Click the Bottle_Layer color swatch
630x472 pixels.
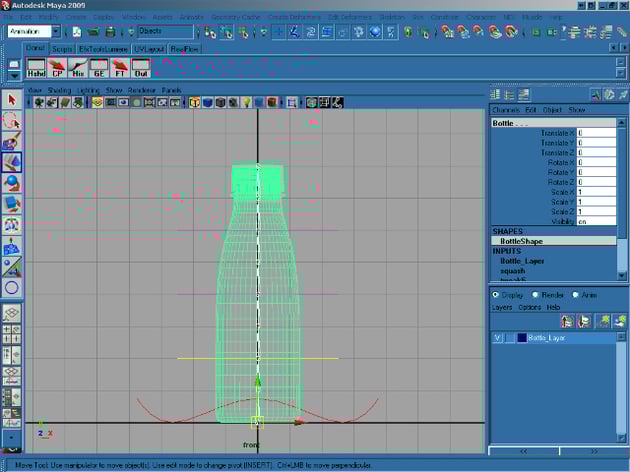click(x=521, y=338)
